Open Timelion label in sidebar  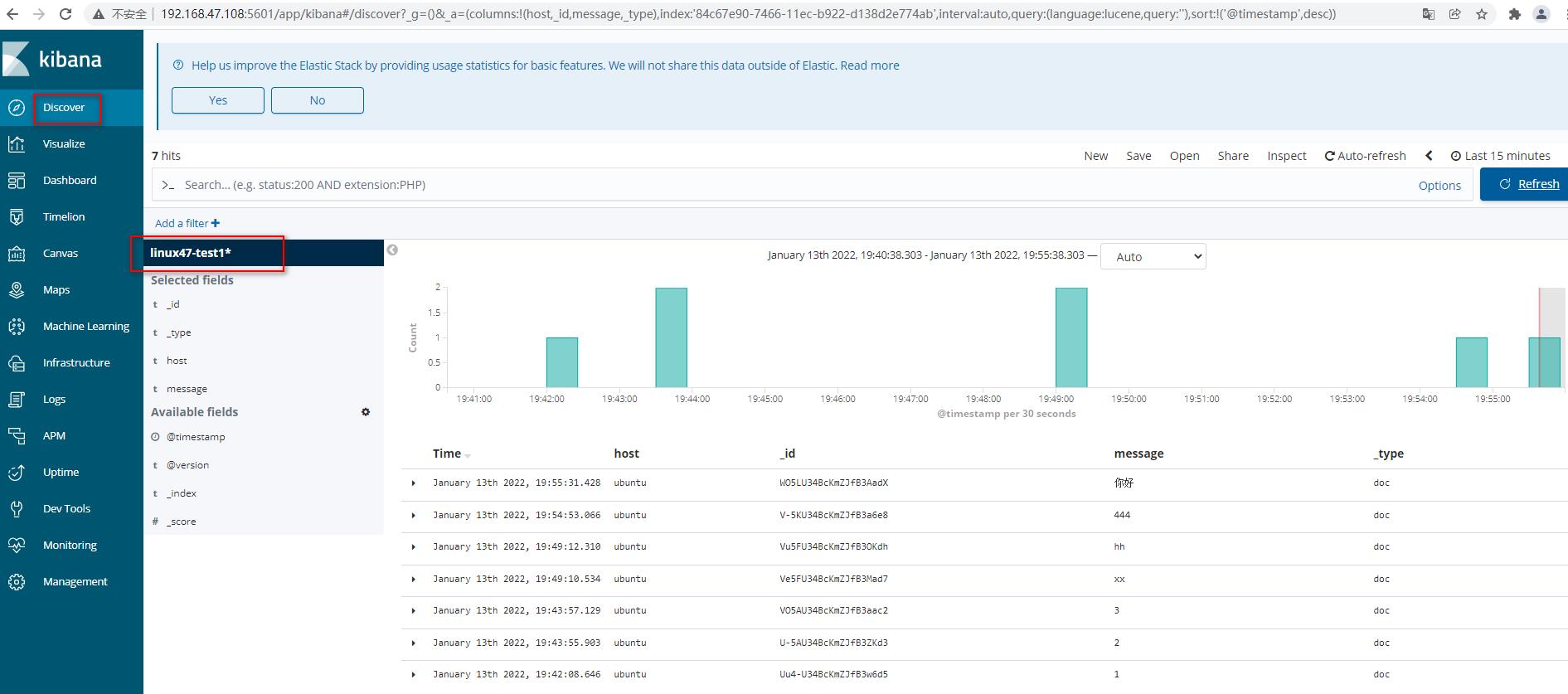[64, 217]
